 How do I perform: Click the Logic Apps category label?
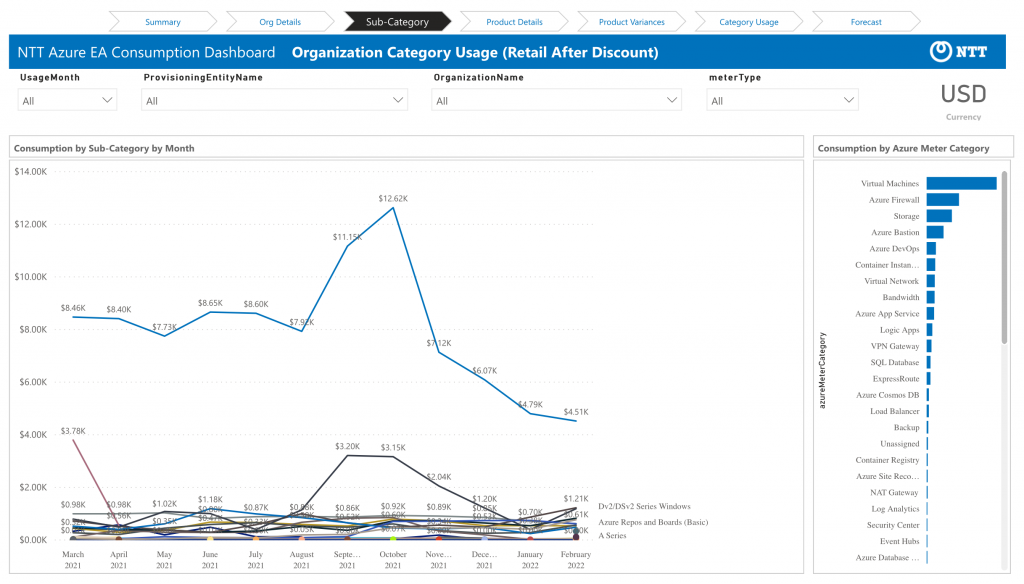pos(899,330)
